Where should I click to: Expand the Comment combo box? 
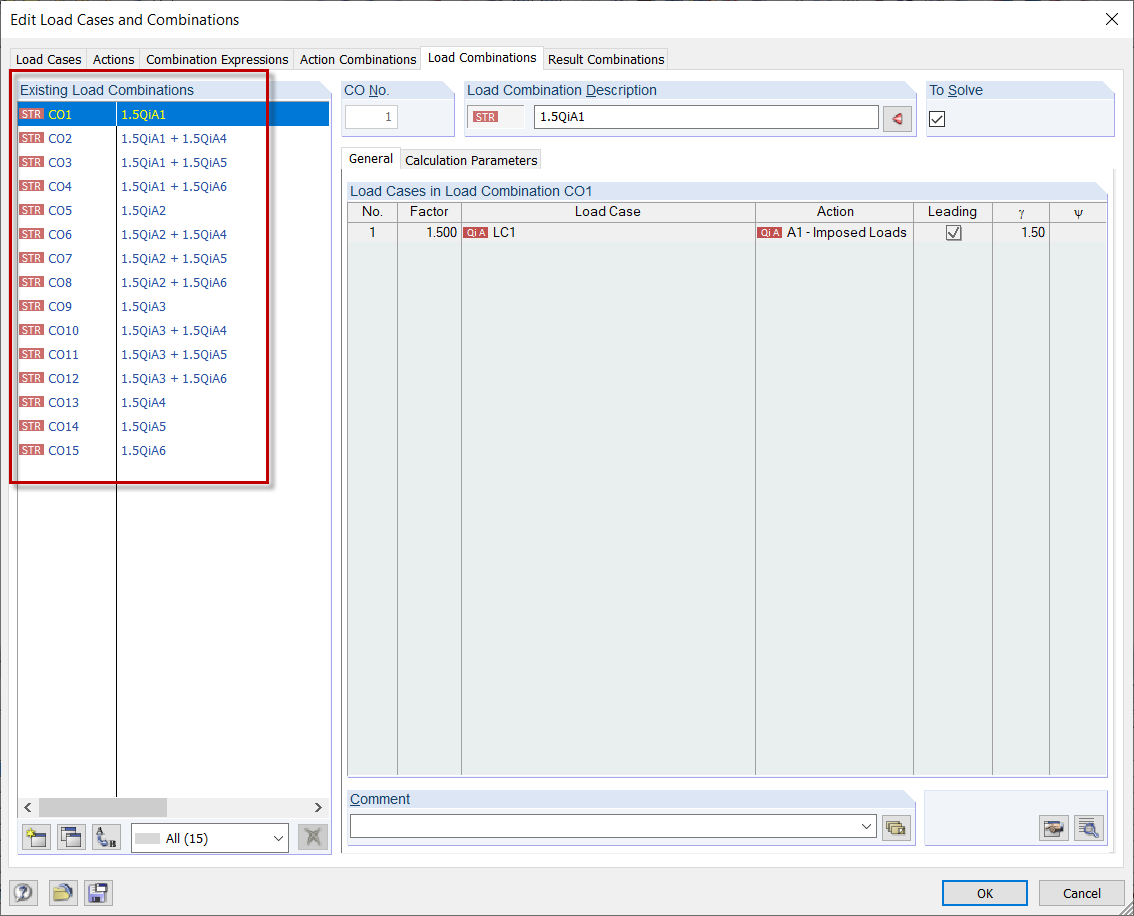coord(866,826)
